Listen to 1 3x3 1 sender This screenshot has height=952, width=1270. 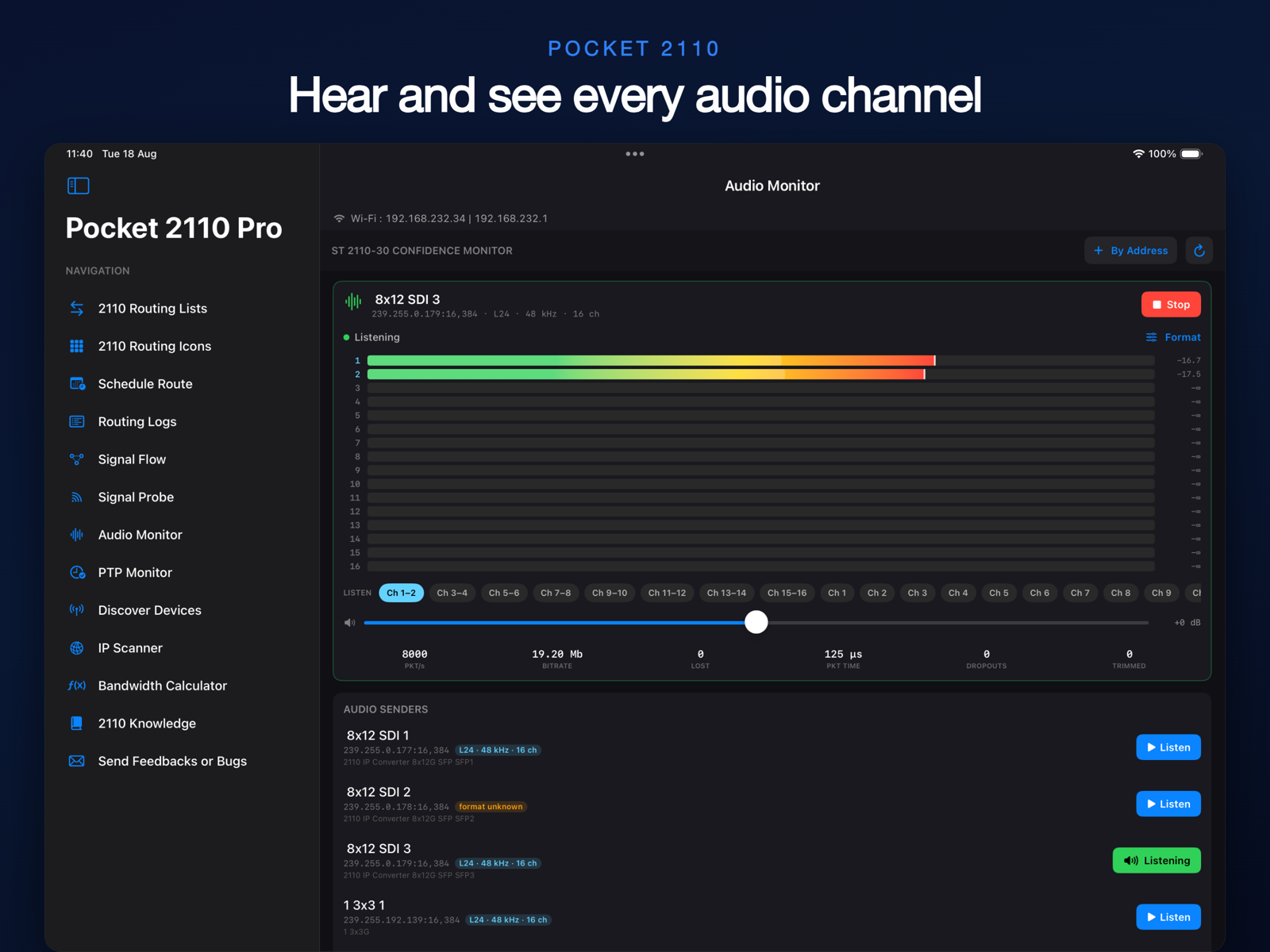pyautogui.click(x=1168, y=917)
